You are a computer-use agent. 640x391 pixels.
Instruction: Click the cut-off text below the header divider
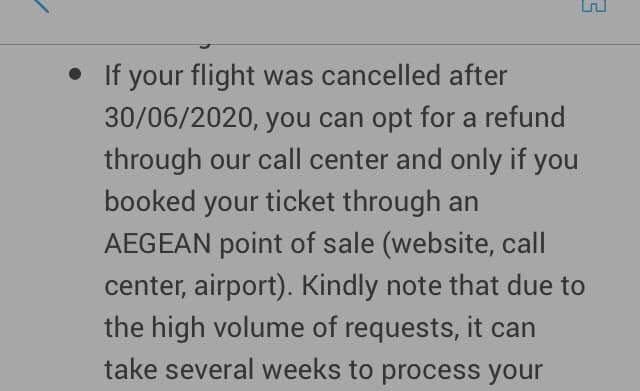tap(204, 46)
